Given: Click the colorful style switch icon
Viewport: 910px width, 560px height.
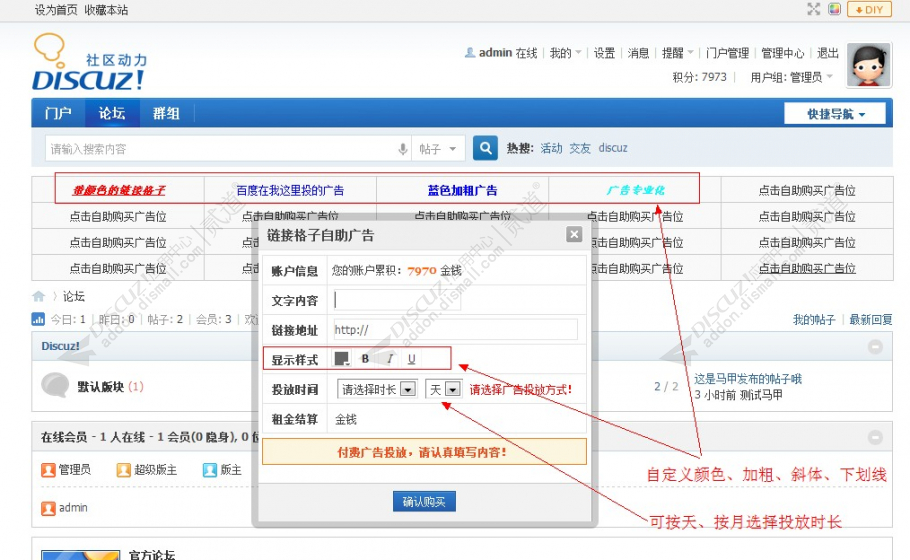Looking at the screenshot, I should (834, 9).
